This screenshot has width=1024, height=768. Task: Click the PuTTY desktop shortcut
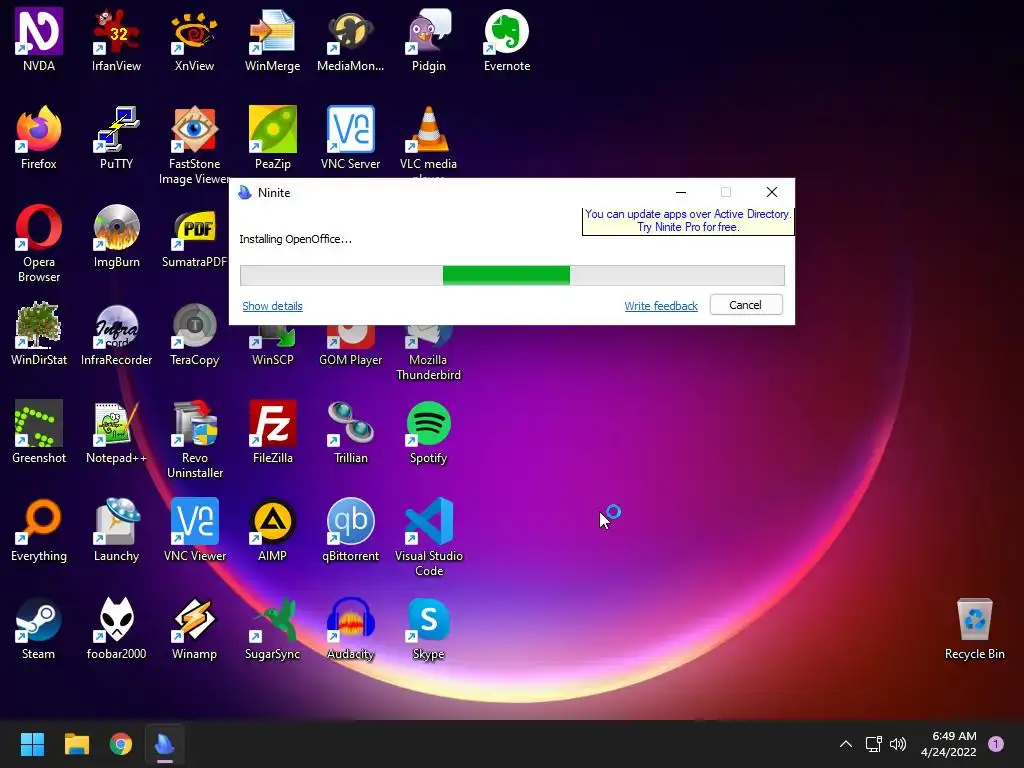(x=116, y=129)
